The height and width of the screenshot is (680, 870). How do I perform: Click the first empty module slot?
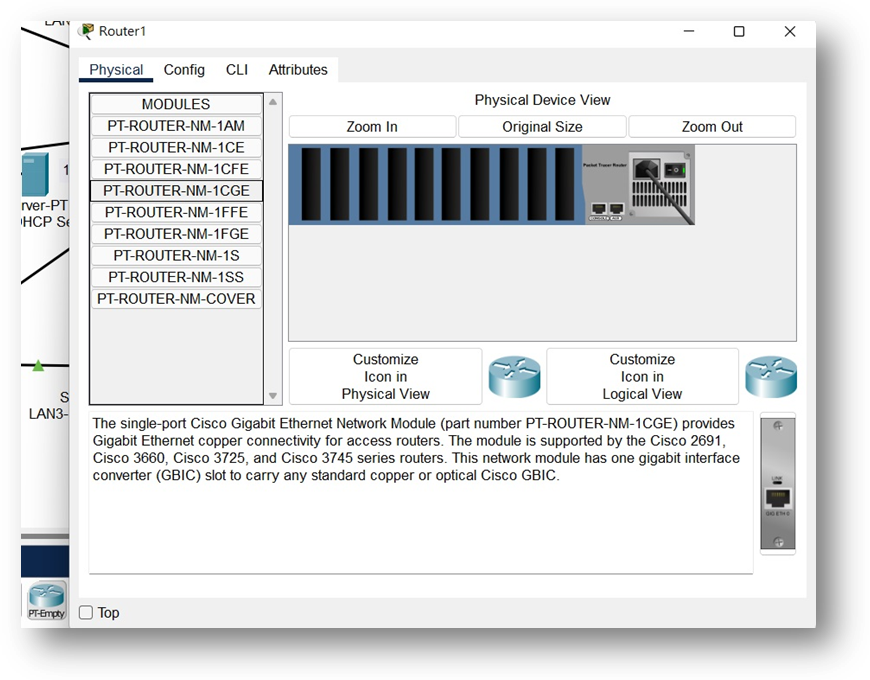(310, 185)
